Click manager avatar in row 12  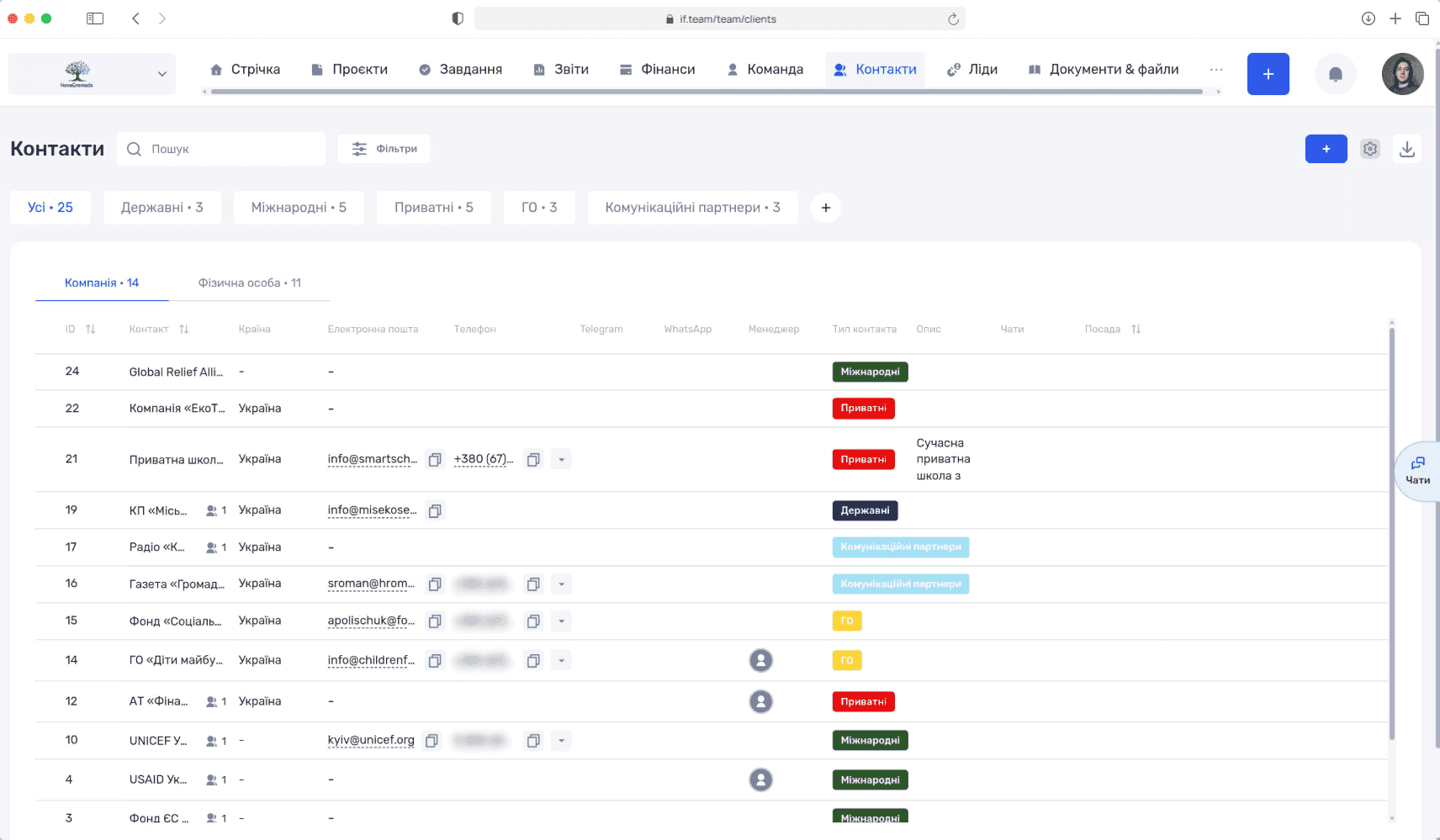pyautogui.click(x=760, y=701)
